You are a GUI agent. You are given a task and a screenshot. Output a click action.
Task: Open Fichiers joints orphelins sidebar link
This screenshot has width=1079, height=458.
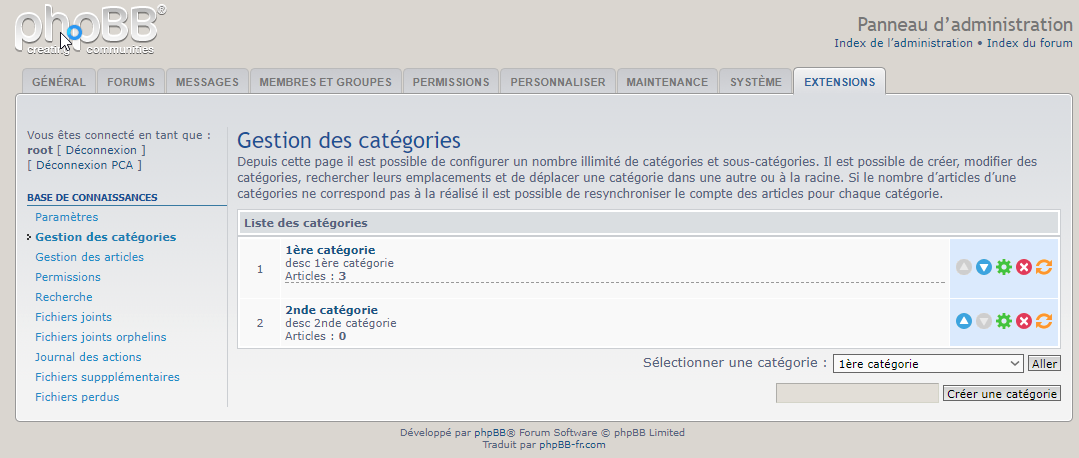100,337
